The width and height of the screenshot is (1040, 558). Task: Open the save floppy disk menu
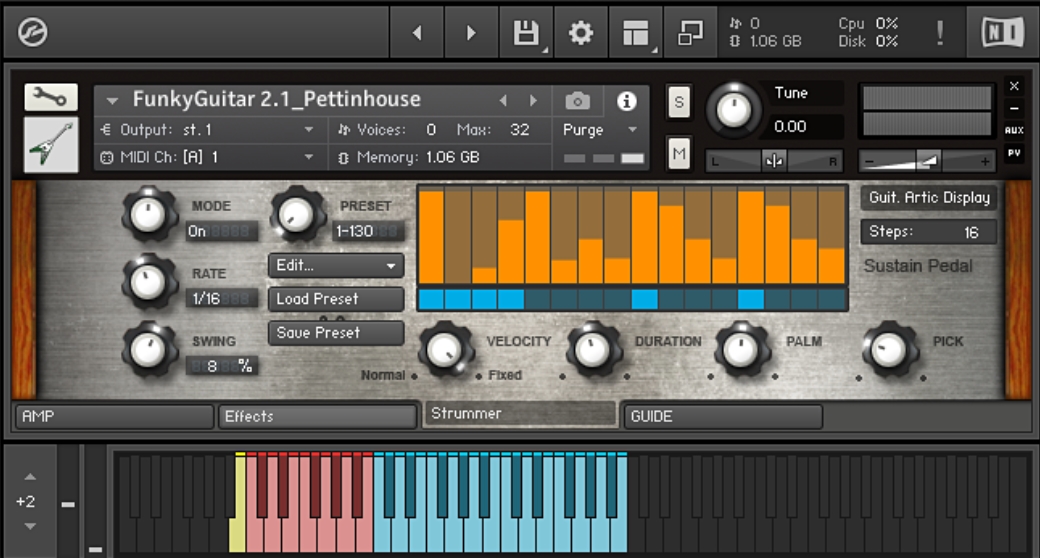(x=527, y=33)
